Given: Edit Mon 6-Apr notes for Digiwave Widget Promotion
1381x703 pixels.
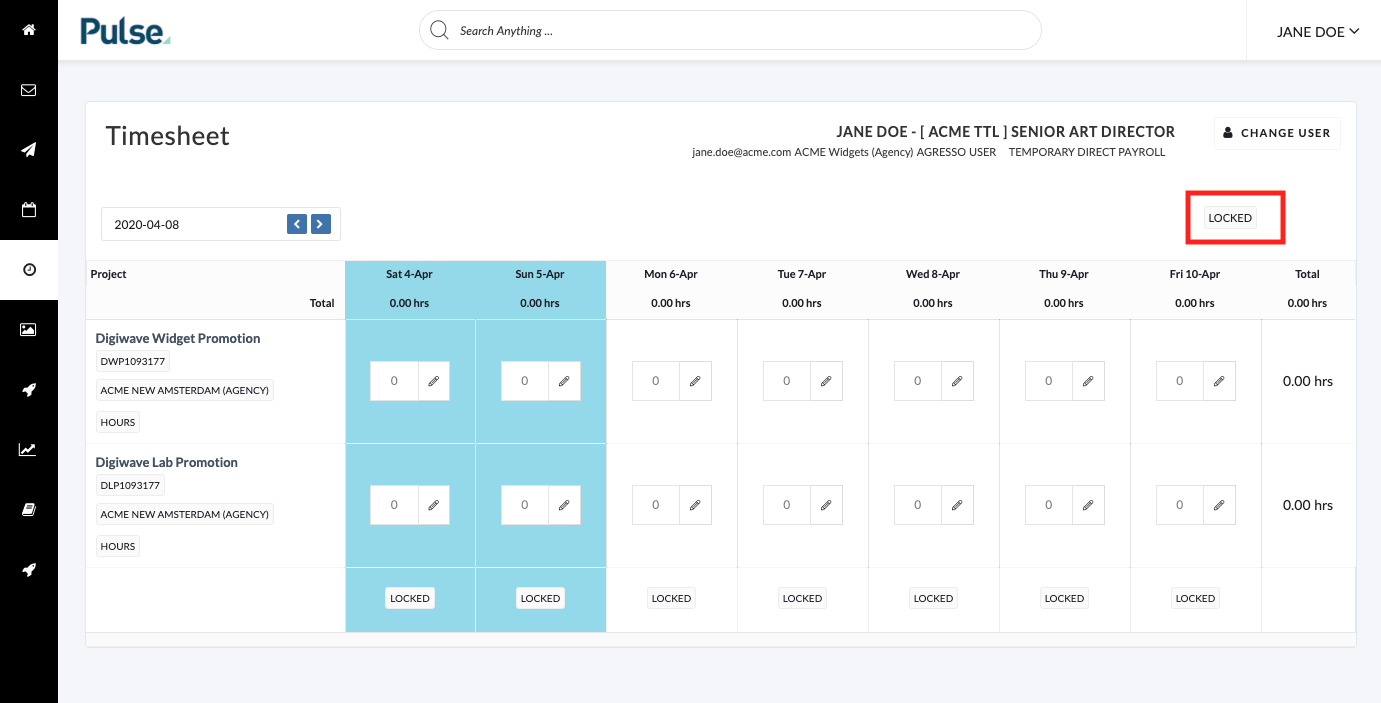Looking at the screenshot, I should 695,381.
